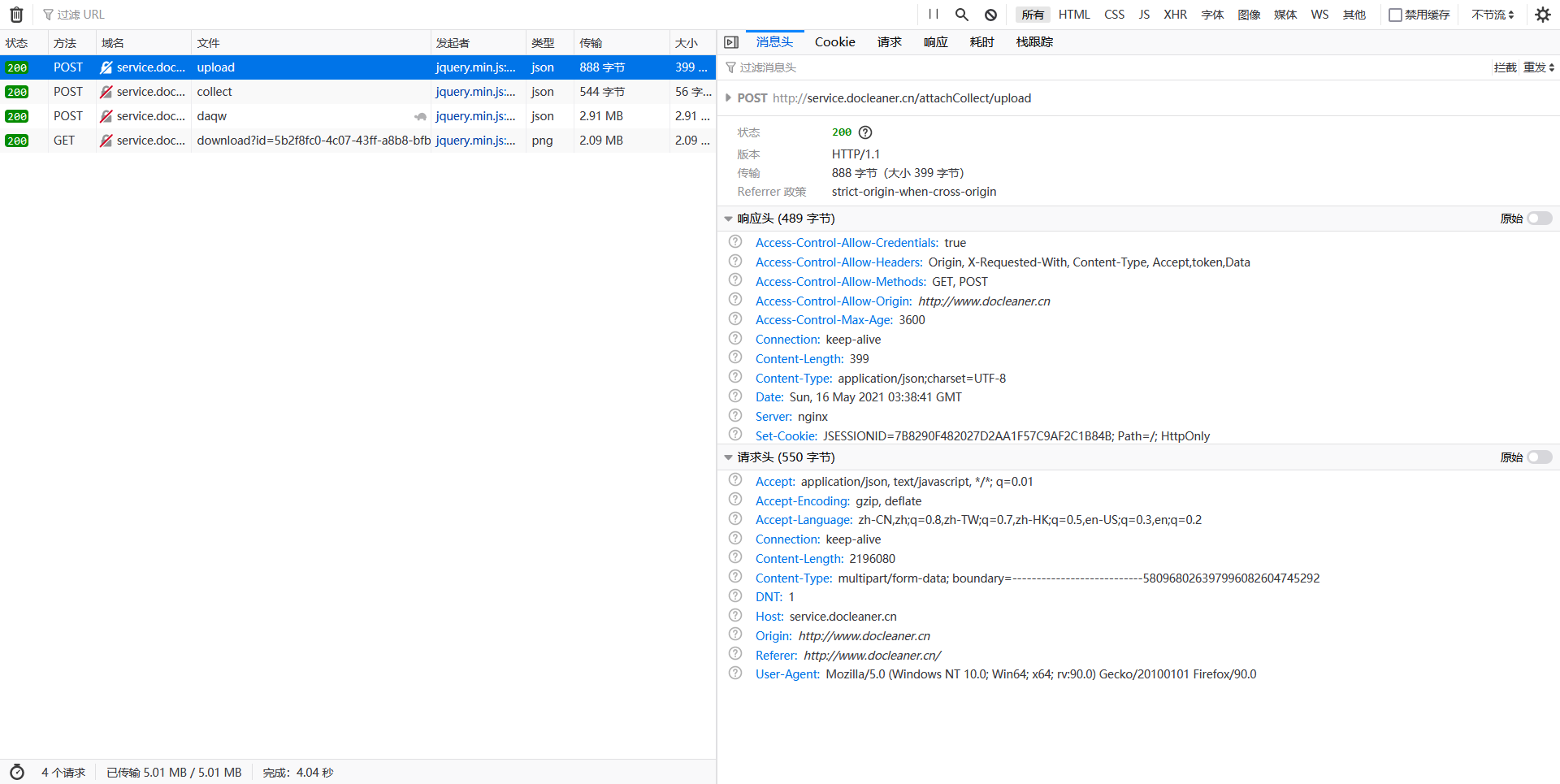Click the 拦截 block button
The height and width of the screenshot is (784, 1560).
click(x=1505, y=67)
